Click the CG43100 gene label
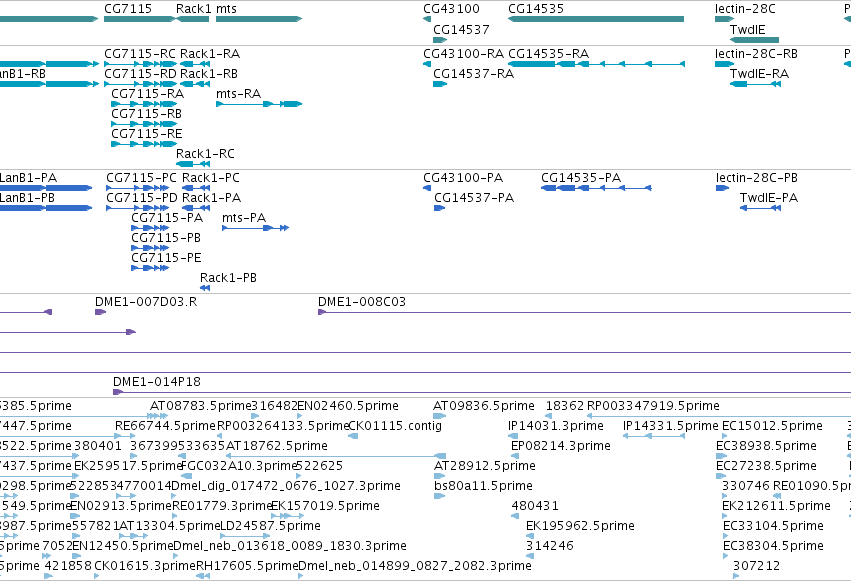The image size is (851, 581). (452, 9)
